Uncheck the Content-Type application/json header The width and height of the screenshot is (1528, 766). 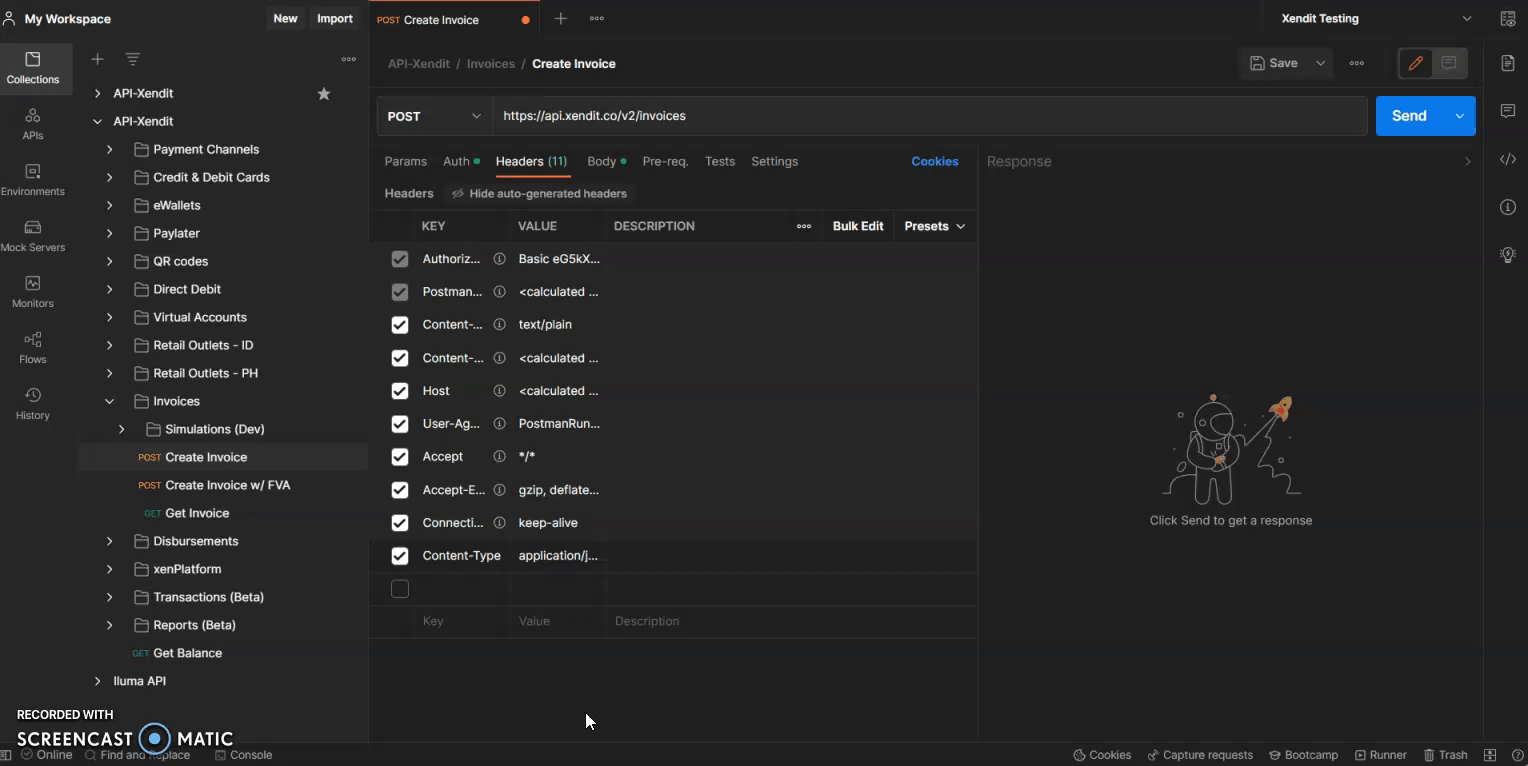[x=400, y=556]
